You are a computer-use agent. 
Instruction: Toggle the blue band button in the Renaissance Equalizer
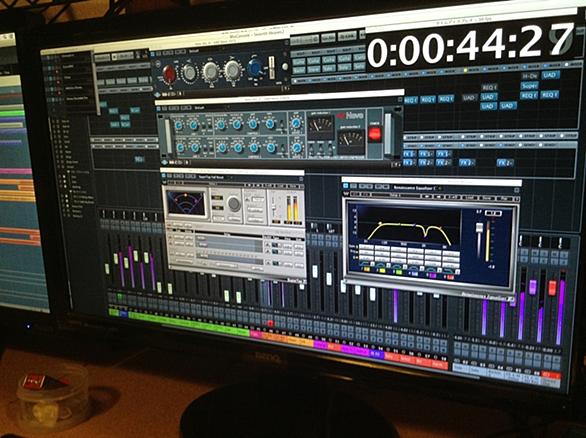414,273
